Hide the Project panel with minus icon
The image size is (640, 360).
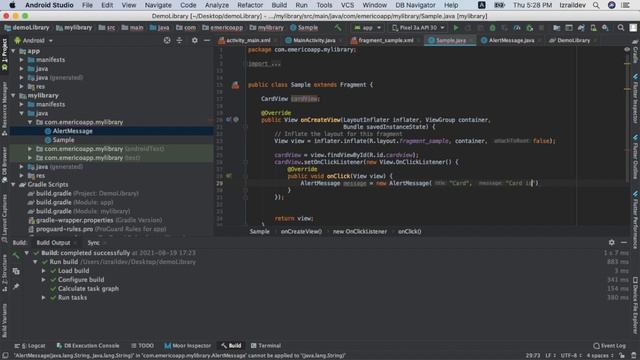pyautogui.click(x=207, y=40)
